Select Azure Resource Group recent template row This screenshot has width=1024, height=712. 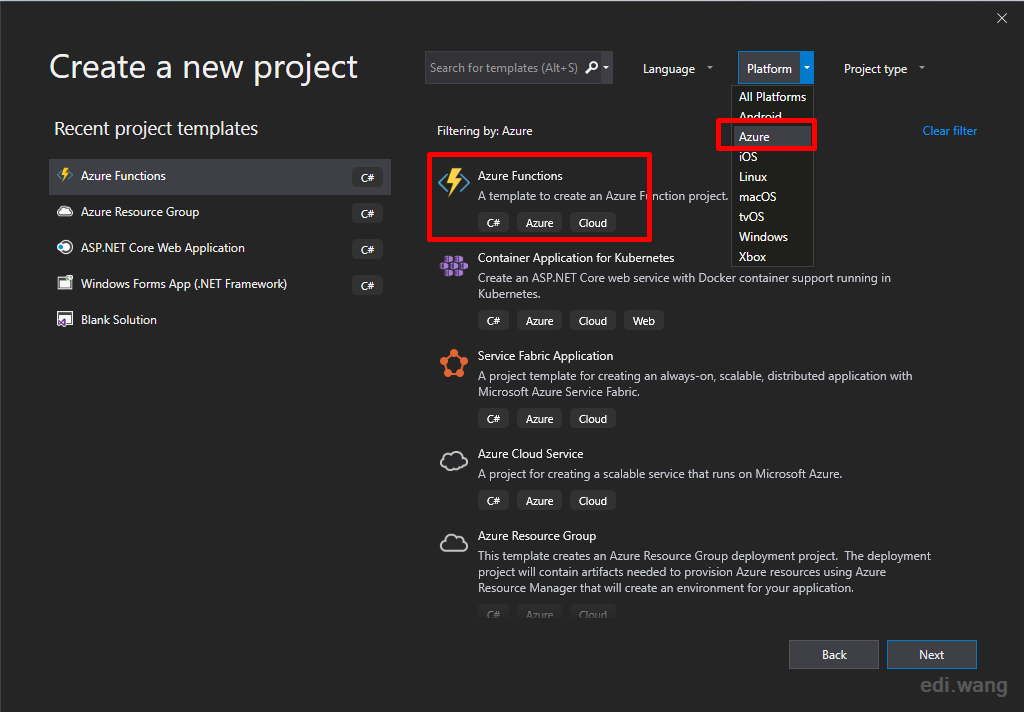219,212
